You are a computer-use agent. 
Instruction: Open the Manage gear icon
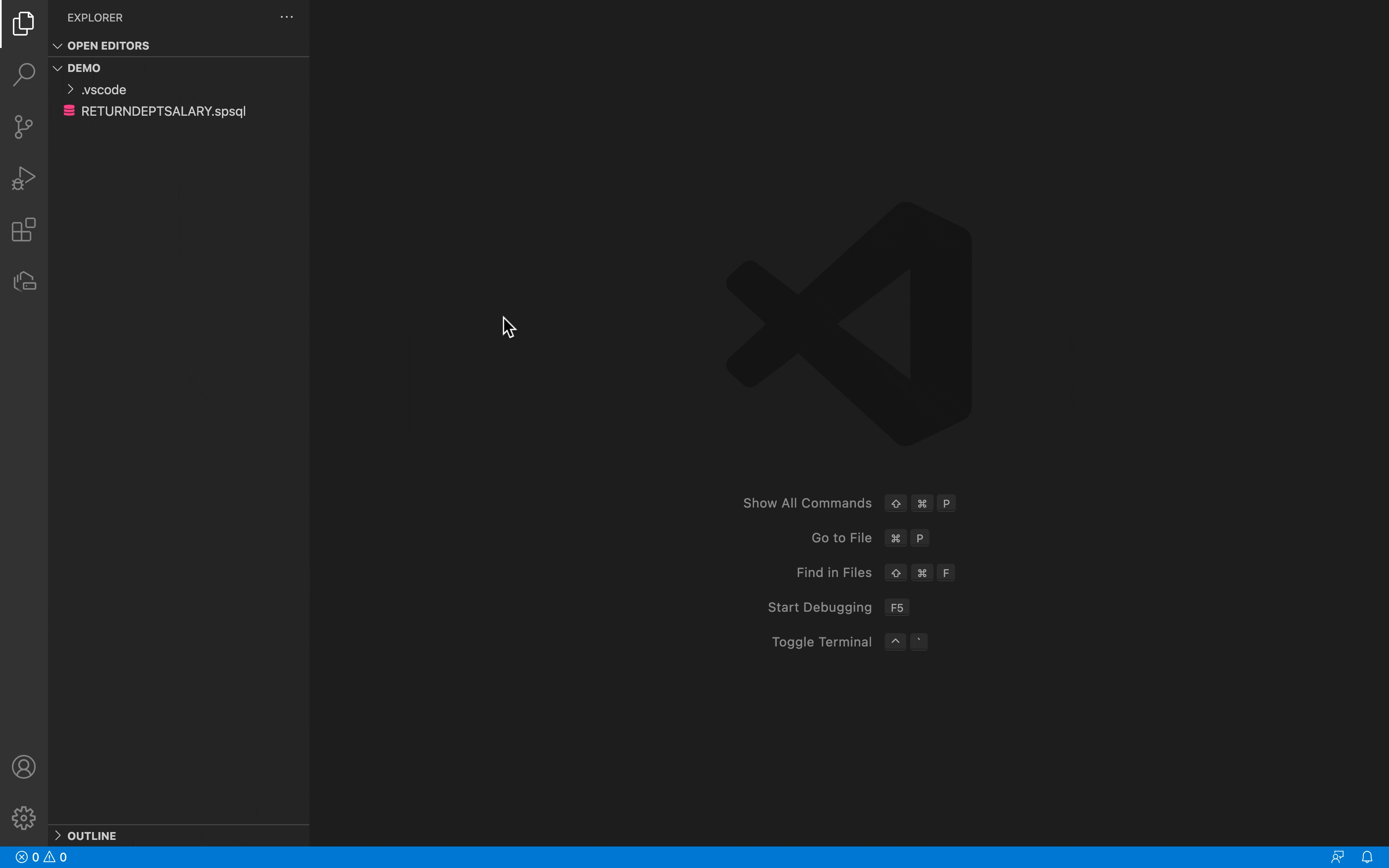coord(24,818)
